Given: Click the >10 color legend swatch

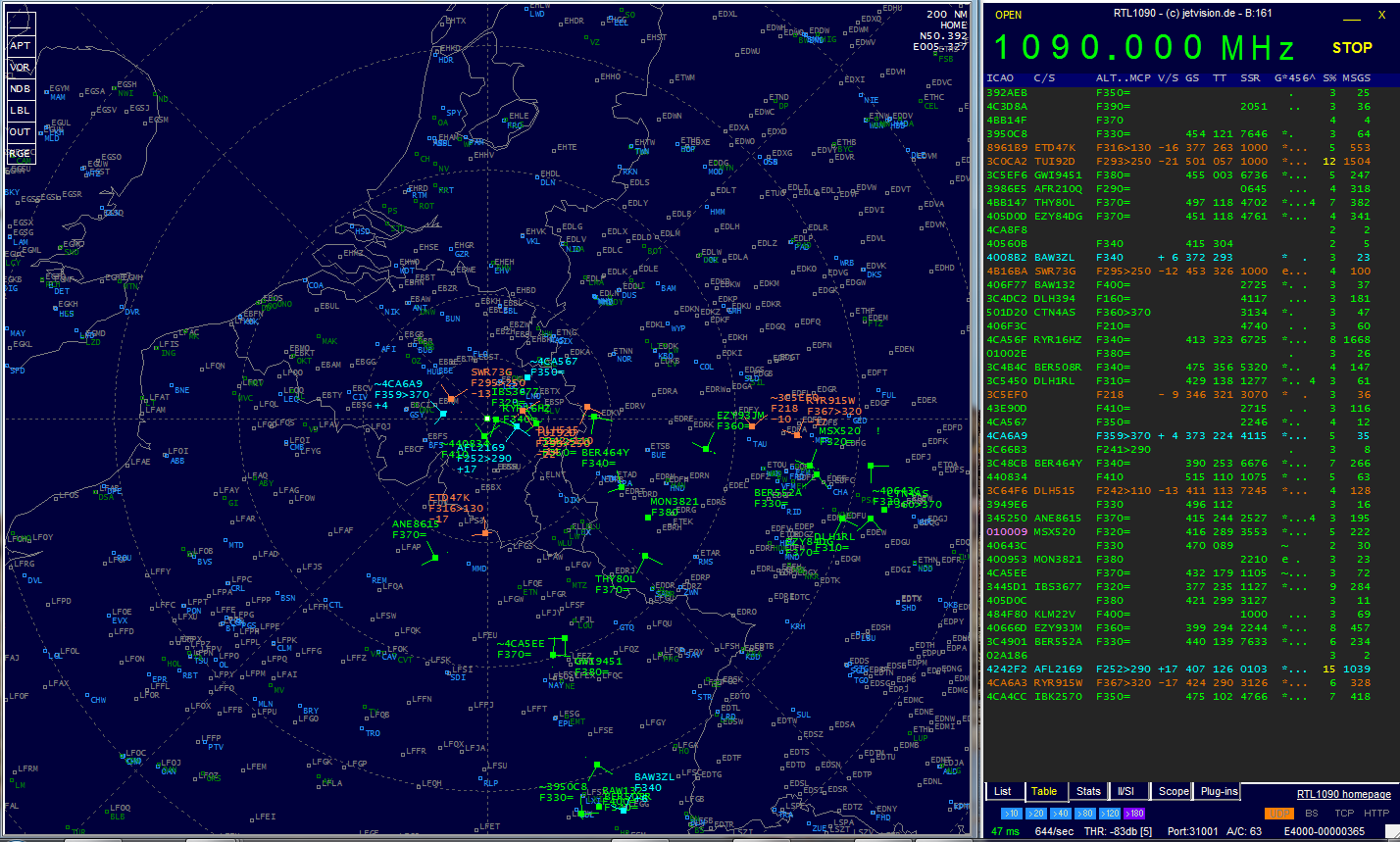Looking at the screenshot, I should coord(1011,814).
